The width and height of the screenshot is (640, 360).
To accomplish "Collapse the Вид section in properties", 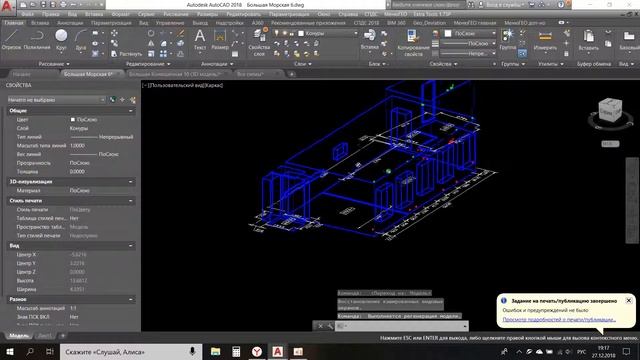I will (131, 246).
